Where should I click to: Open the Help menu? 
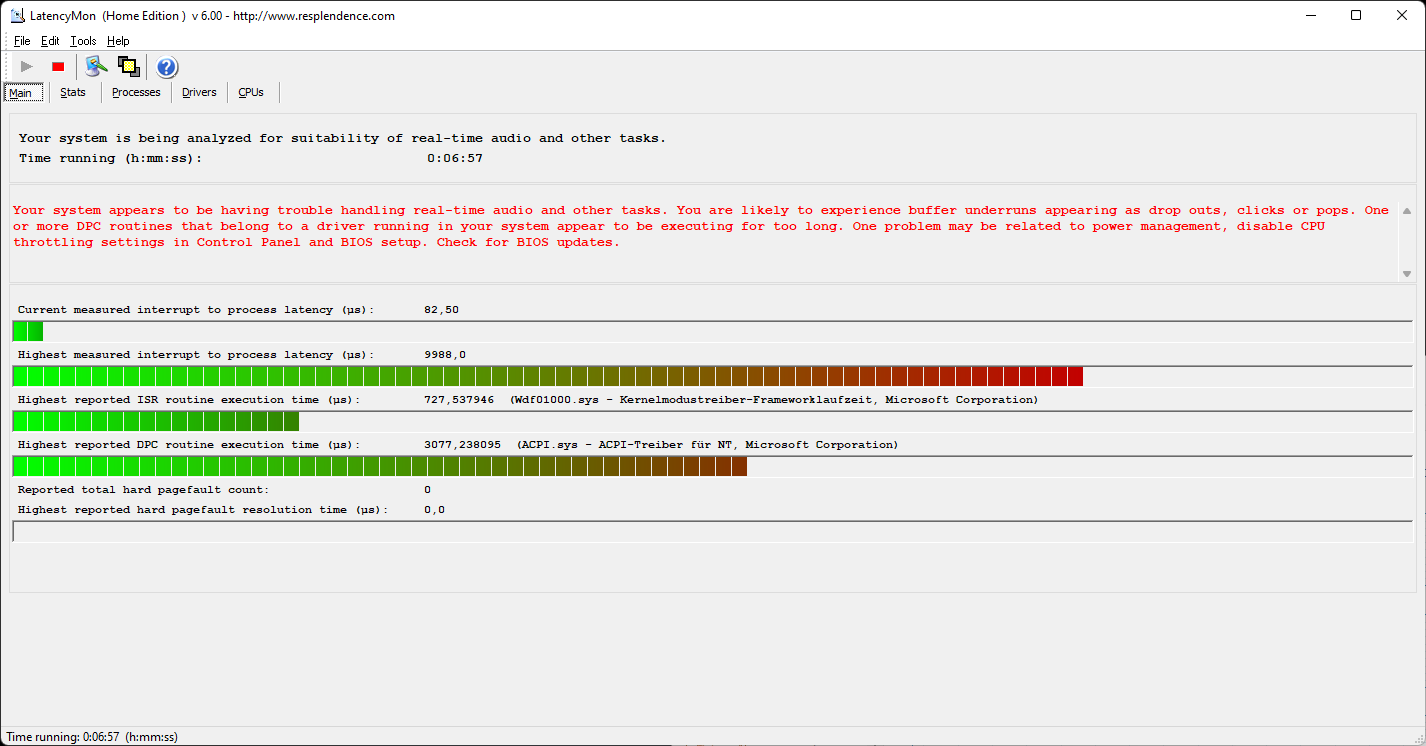(118, 41)
